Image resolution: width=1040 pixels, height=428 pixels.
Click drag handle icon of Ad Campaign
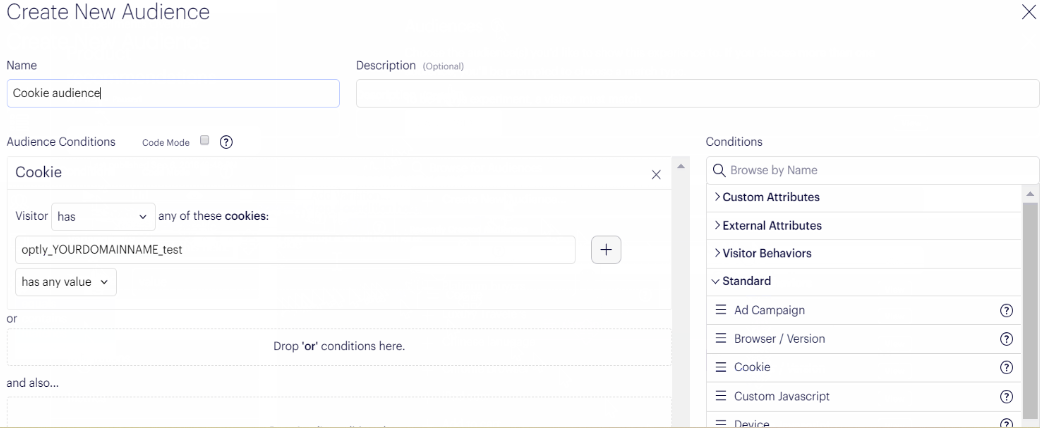tap(720, 311)
